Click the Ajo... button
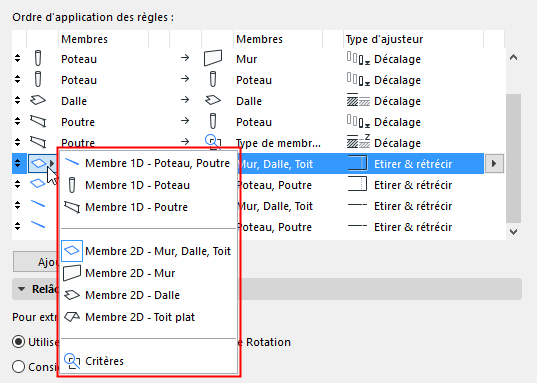The image size is (537, 383). tap(36, 262)
